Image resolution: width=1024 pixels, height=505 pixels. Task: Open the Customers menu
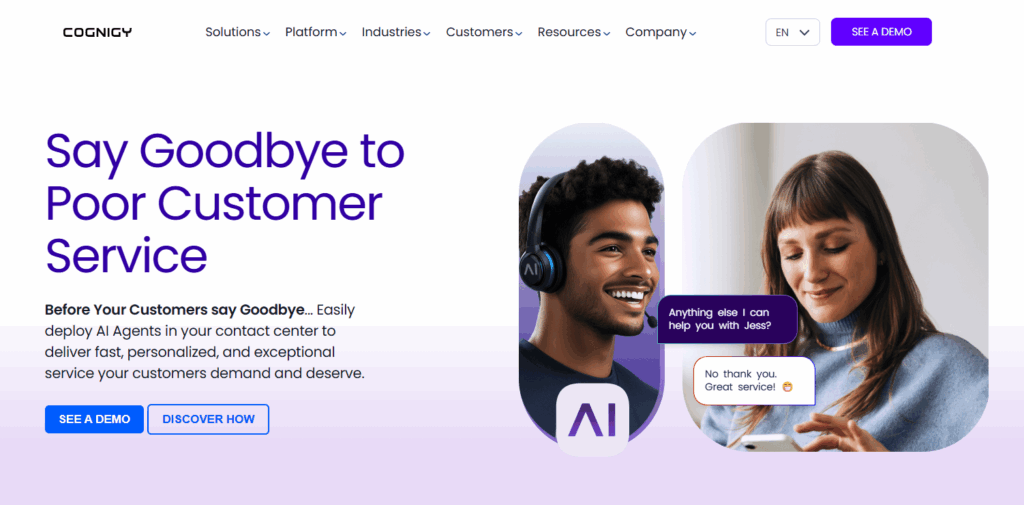click(484, 32)
